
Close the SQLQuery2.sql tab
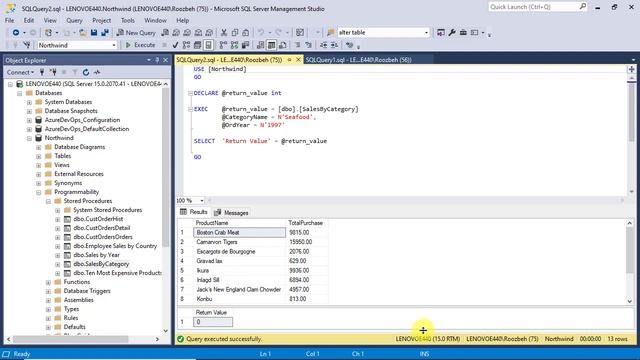coord(298,60)
